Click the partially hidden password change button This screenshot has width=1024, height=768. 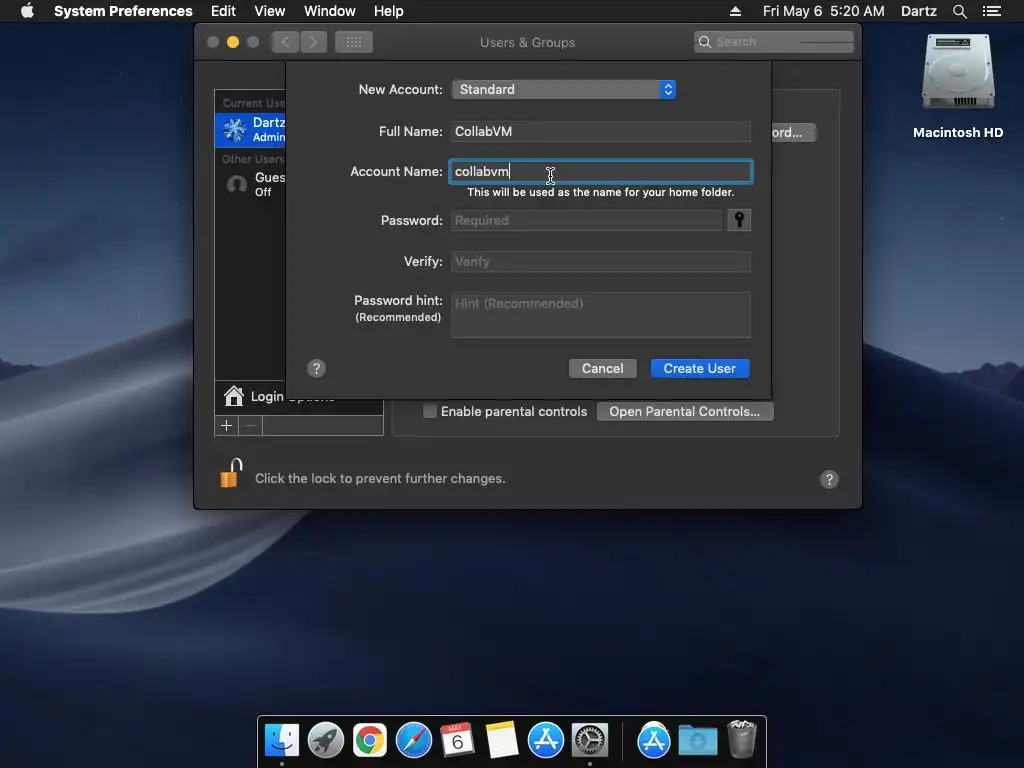(793, 133)
